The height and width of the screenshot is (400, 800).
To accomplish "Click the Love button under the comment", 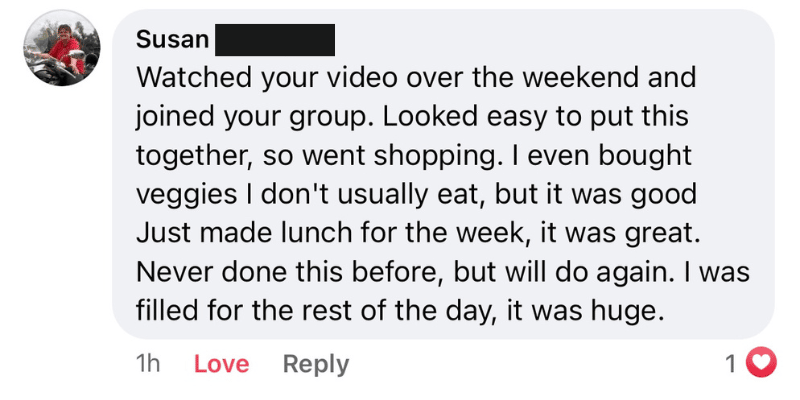I will [x=221, y=364].
